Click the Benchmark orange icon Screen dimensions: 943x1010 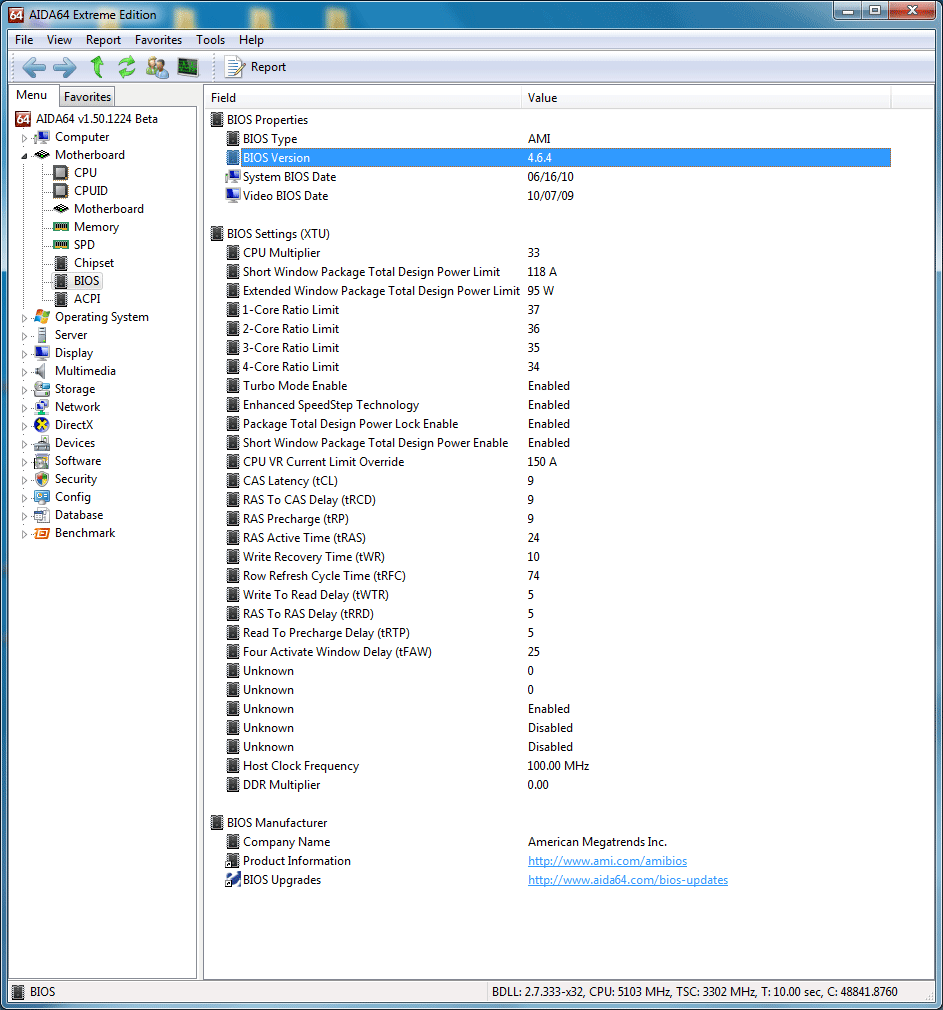[x=42, y=533]
